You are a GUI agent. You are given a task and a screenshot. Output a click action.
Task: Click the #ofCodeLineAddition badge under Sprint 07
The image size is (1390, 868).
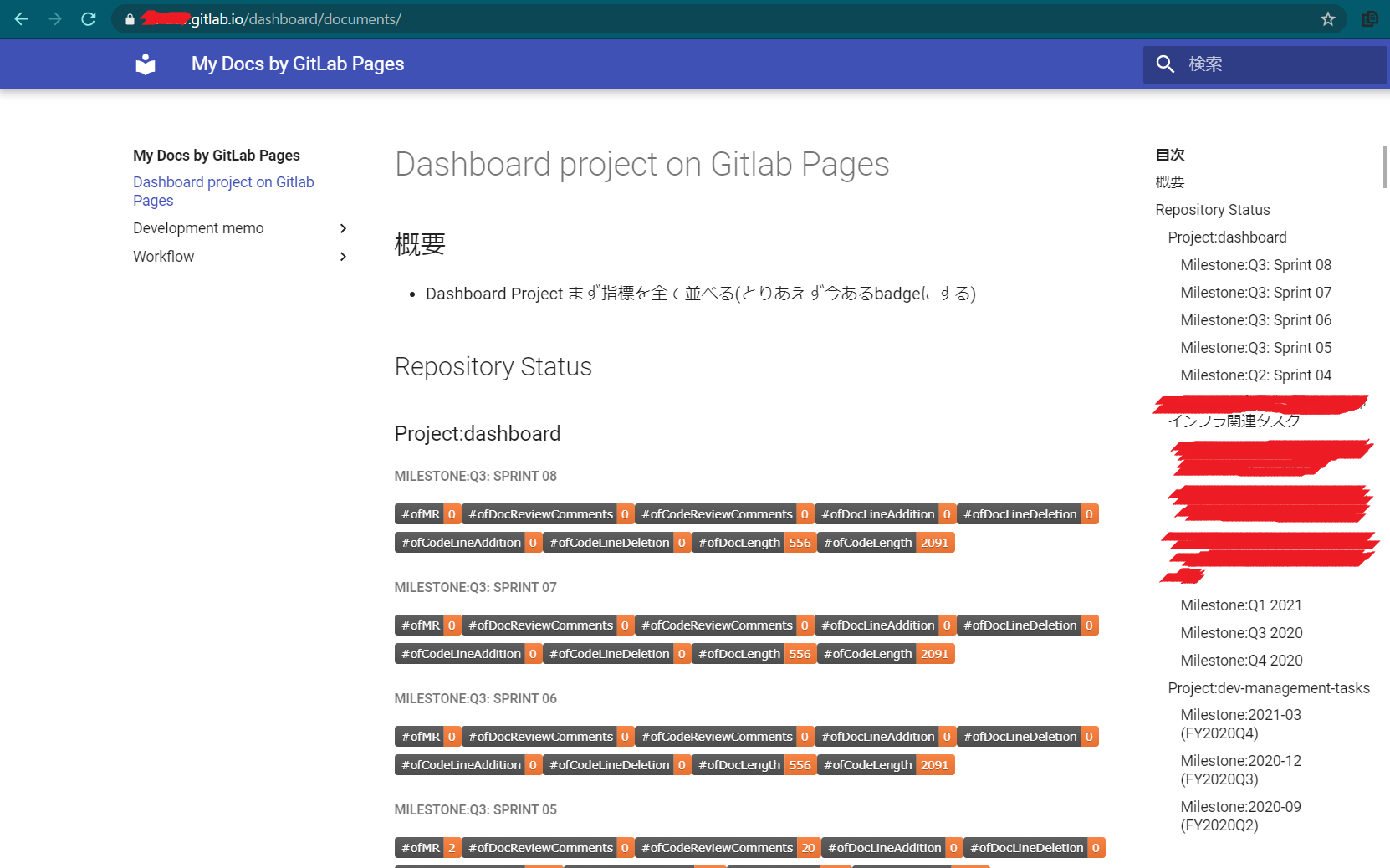tap(468, 654)
